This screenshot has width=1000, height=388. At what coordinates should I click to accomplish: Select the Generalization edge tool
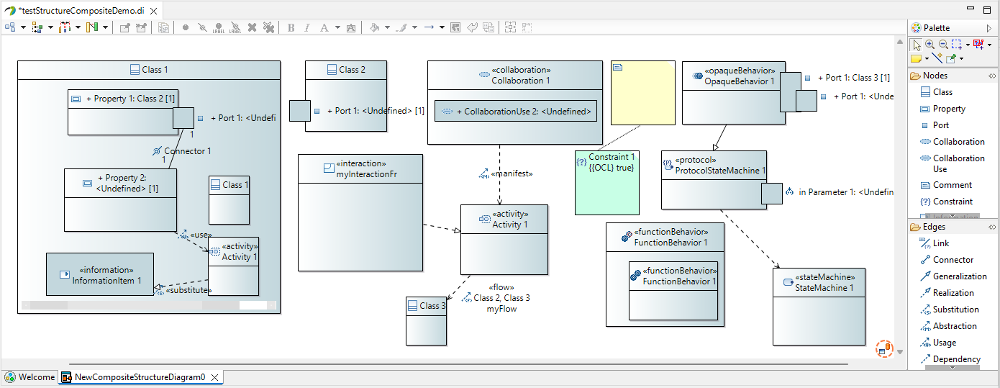click(953, 276)
